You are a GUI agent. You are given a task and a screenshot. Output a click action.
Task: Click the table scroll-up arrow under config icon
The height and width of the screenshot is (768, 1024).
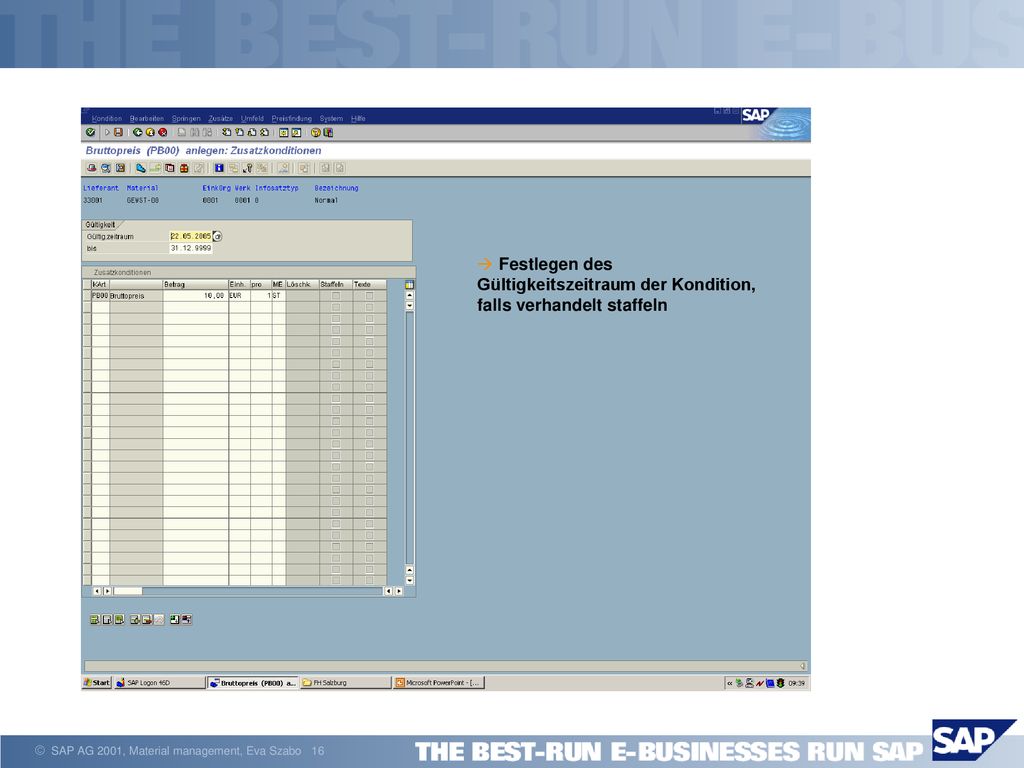409,295
